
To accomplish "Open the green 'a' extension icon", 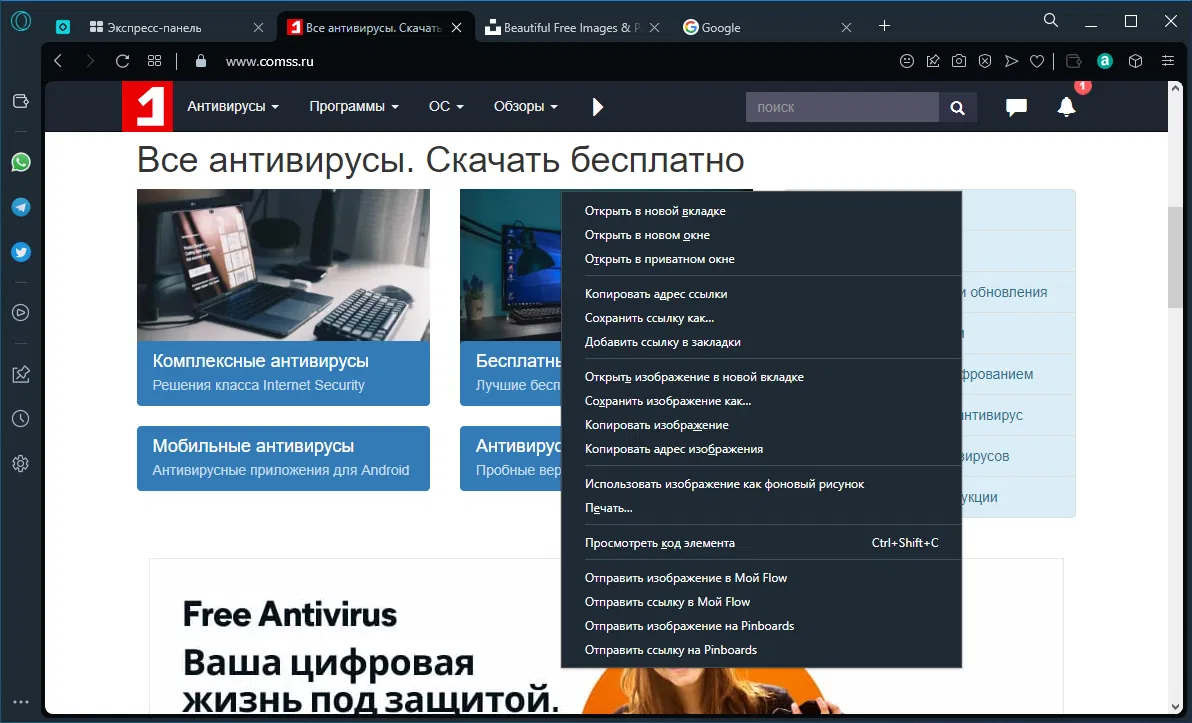I will click(1105, 61).
